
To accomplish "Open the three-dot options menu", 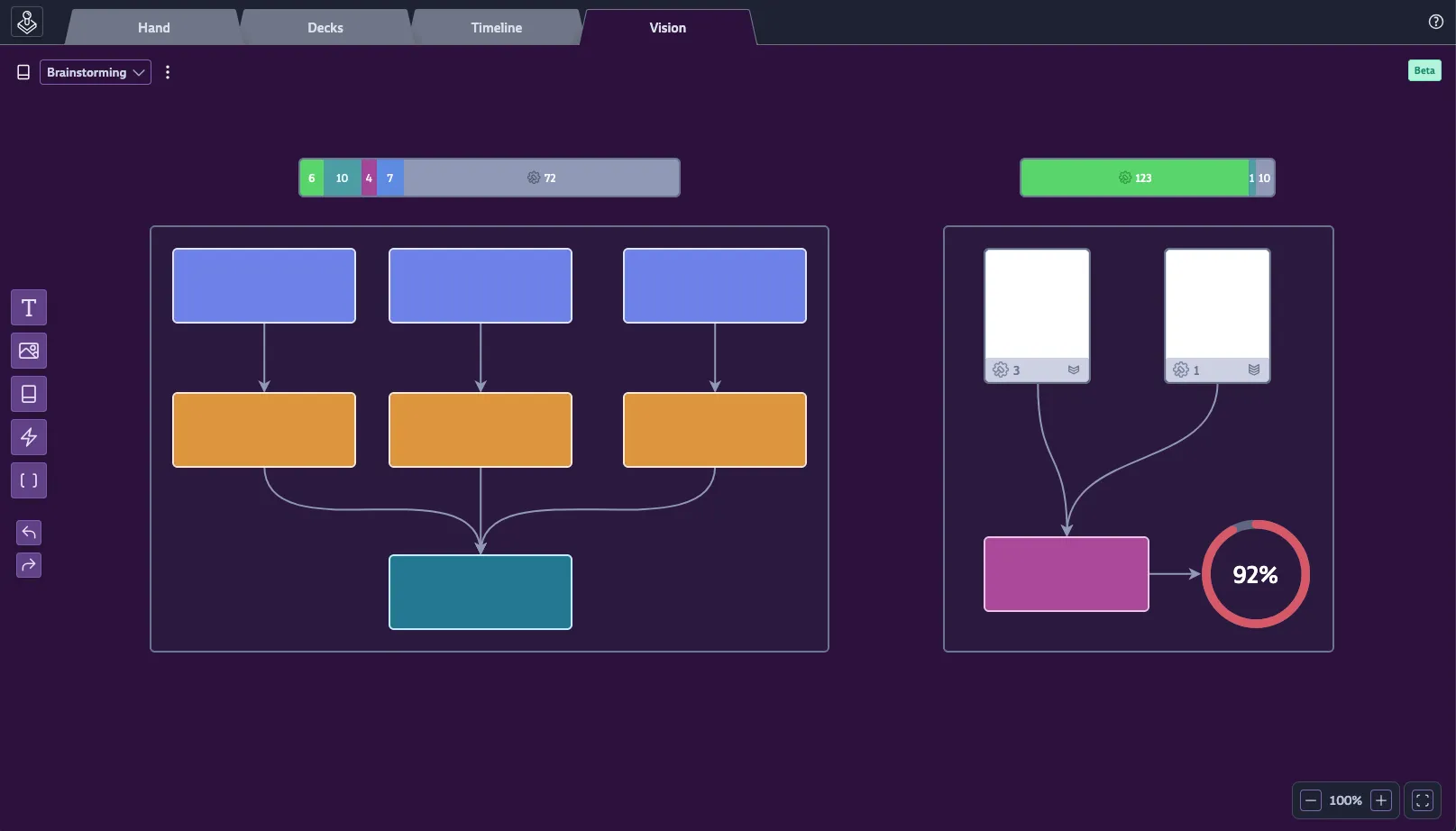I will [168, 73].
